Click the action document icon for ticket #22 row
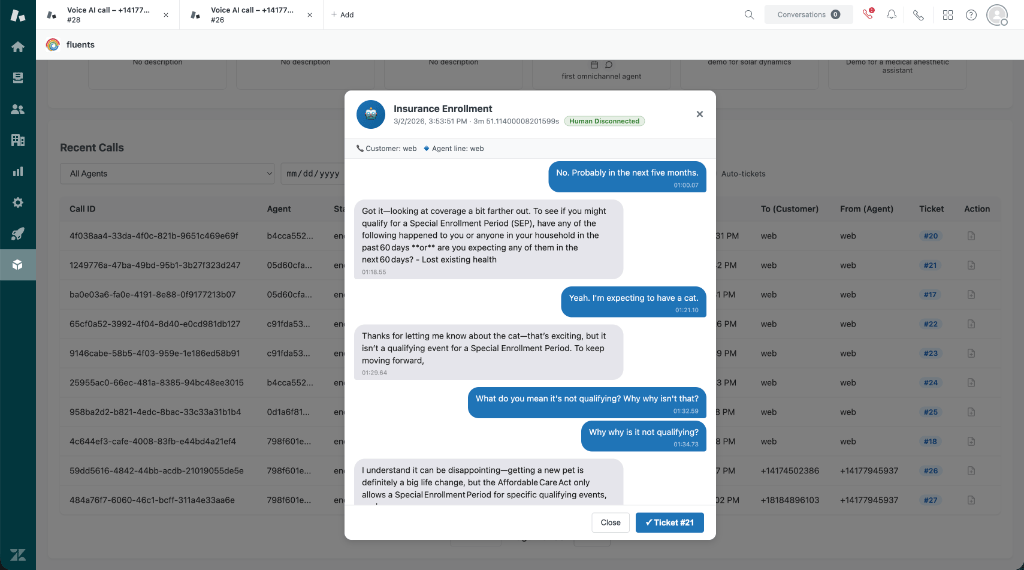This screenshot has width=1024, height=570. pyautogui.click(x=971, y=324)
